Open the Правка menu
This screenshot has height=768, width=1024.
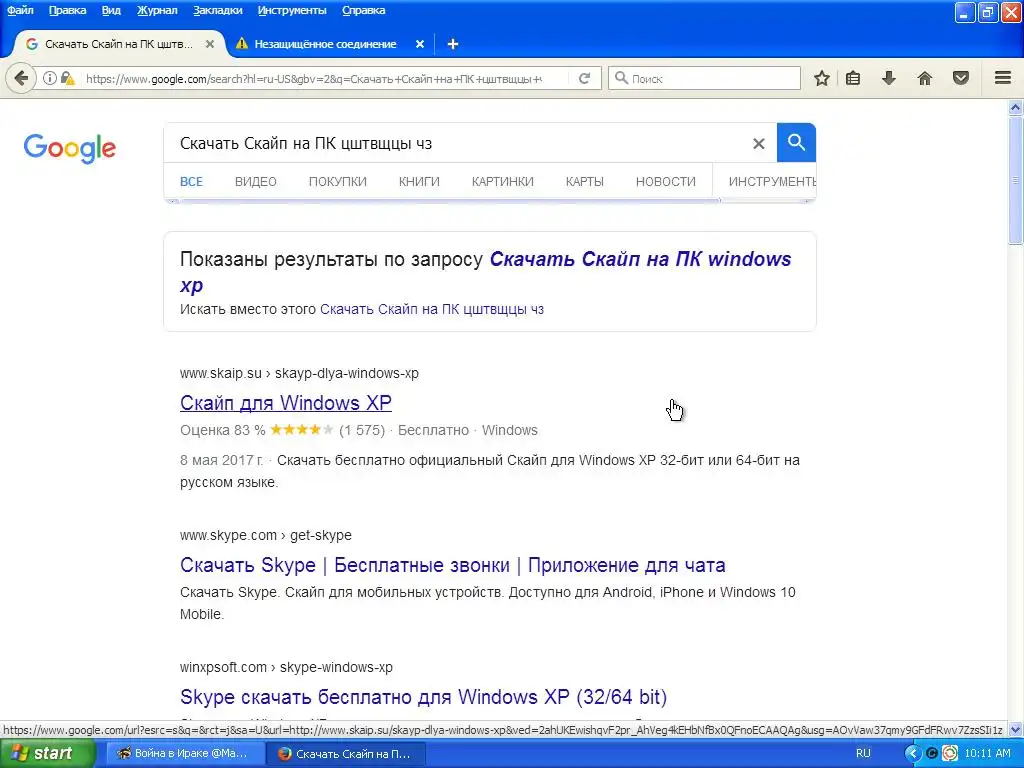point(67,10)
